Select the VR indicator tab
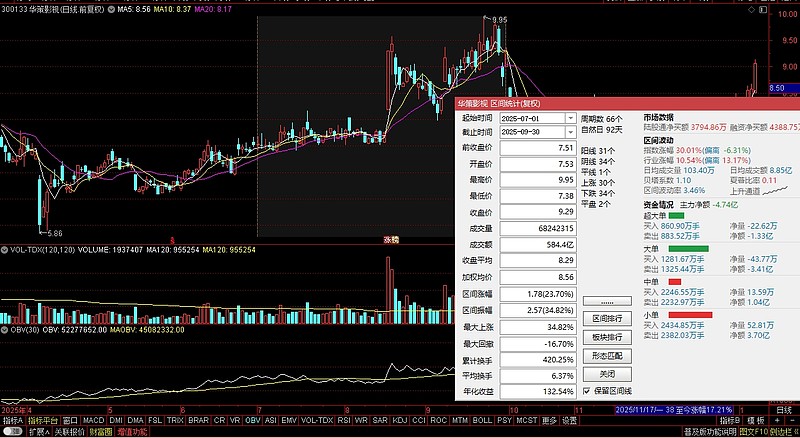 (235, 421)
